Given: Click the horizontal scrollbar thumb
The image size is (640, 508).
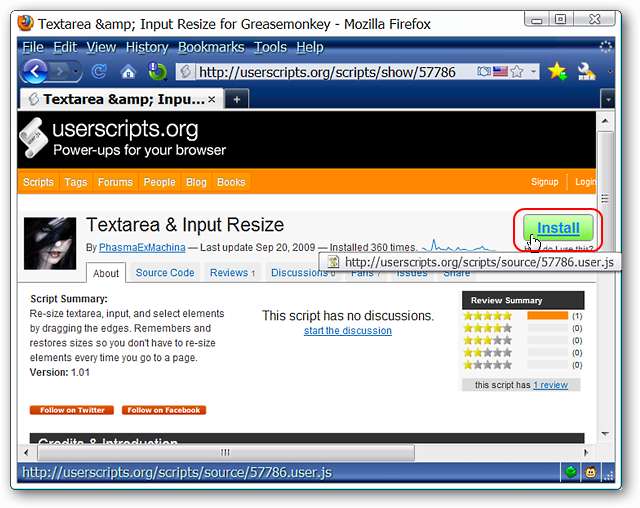Looking at the screenshot, I should point(226,452).
